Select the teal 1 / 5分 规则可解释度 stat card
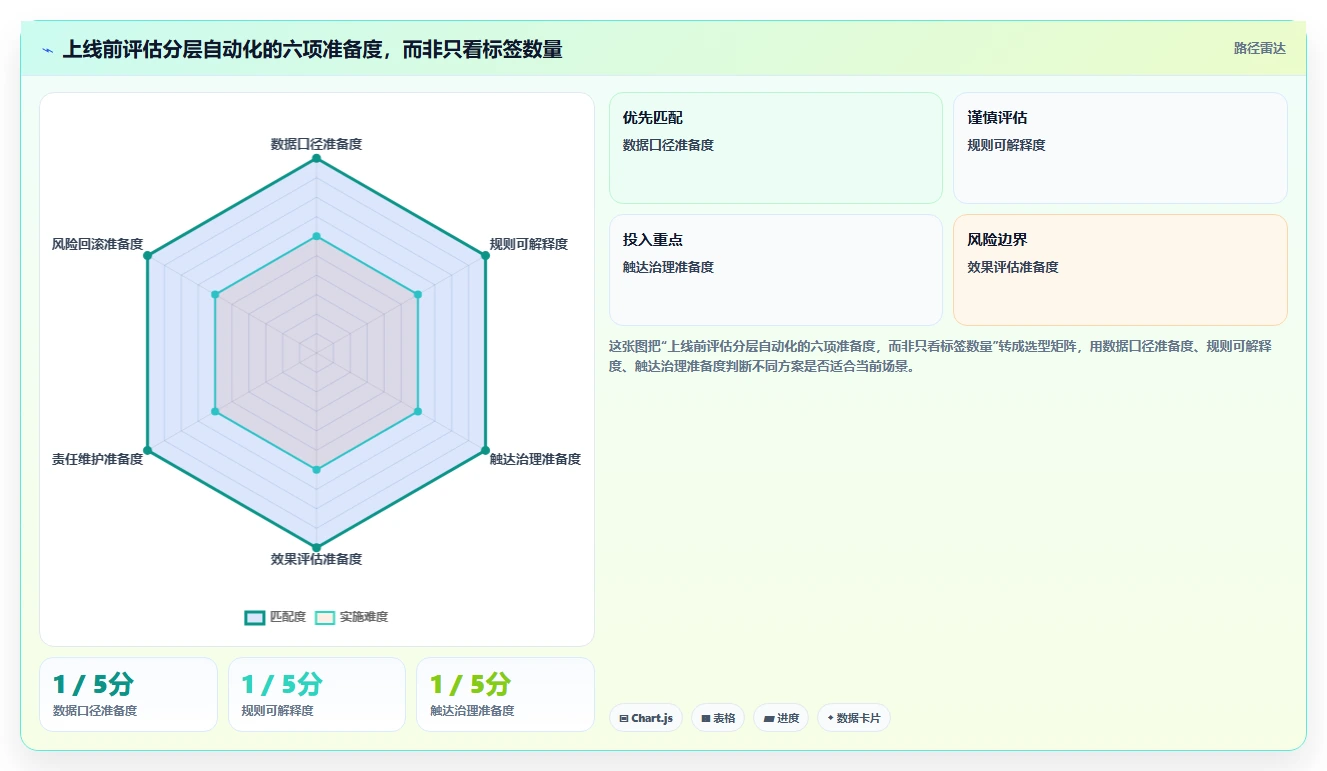Image resolution: width=1327 pixels, height=771 pixels. coord(317,694)
